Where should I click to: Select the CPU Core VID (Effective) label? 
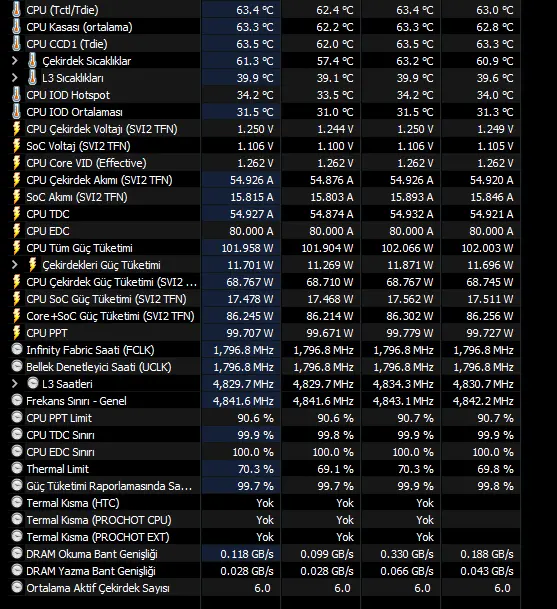[x=86, y=163]
